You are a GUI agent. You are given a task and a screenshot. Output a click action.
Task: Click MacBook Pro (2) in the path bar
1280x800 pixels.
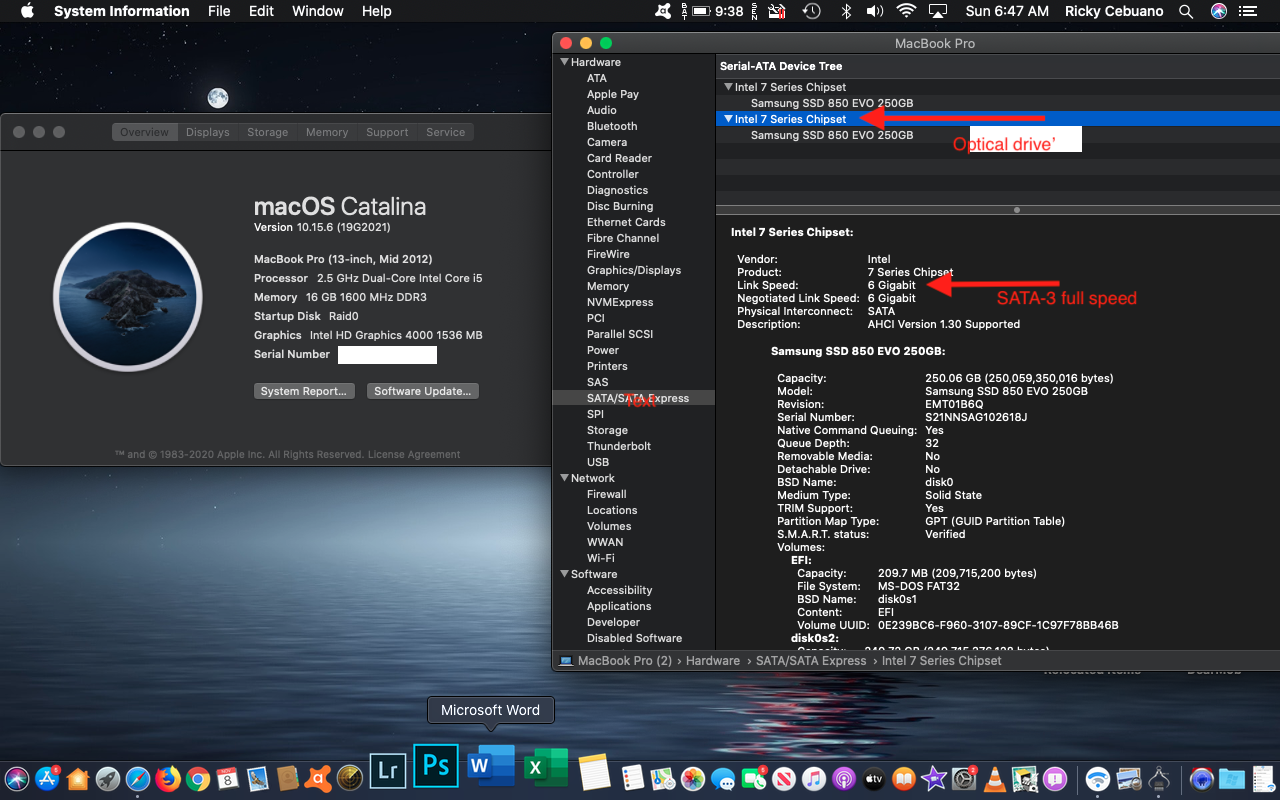click(625, 661)
